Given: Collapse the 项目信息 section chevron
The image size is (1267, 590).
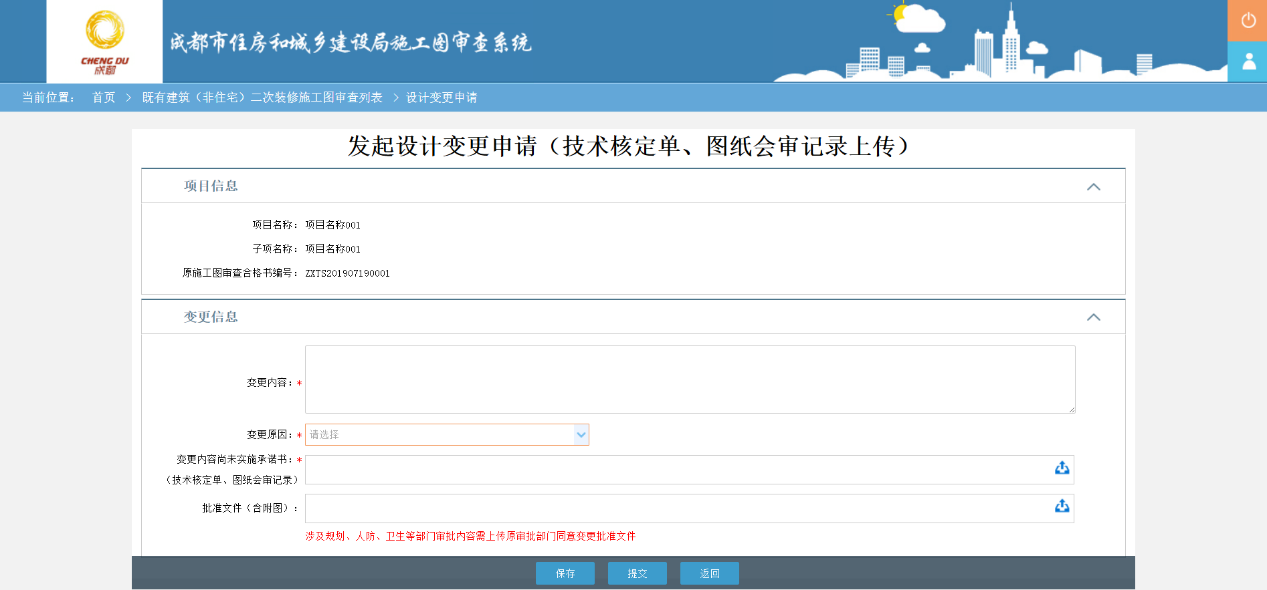Looking at the screenshot, I should pyautogui.click(x=1093, y=186).
